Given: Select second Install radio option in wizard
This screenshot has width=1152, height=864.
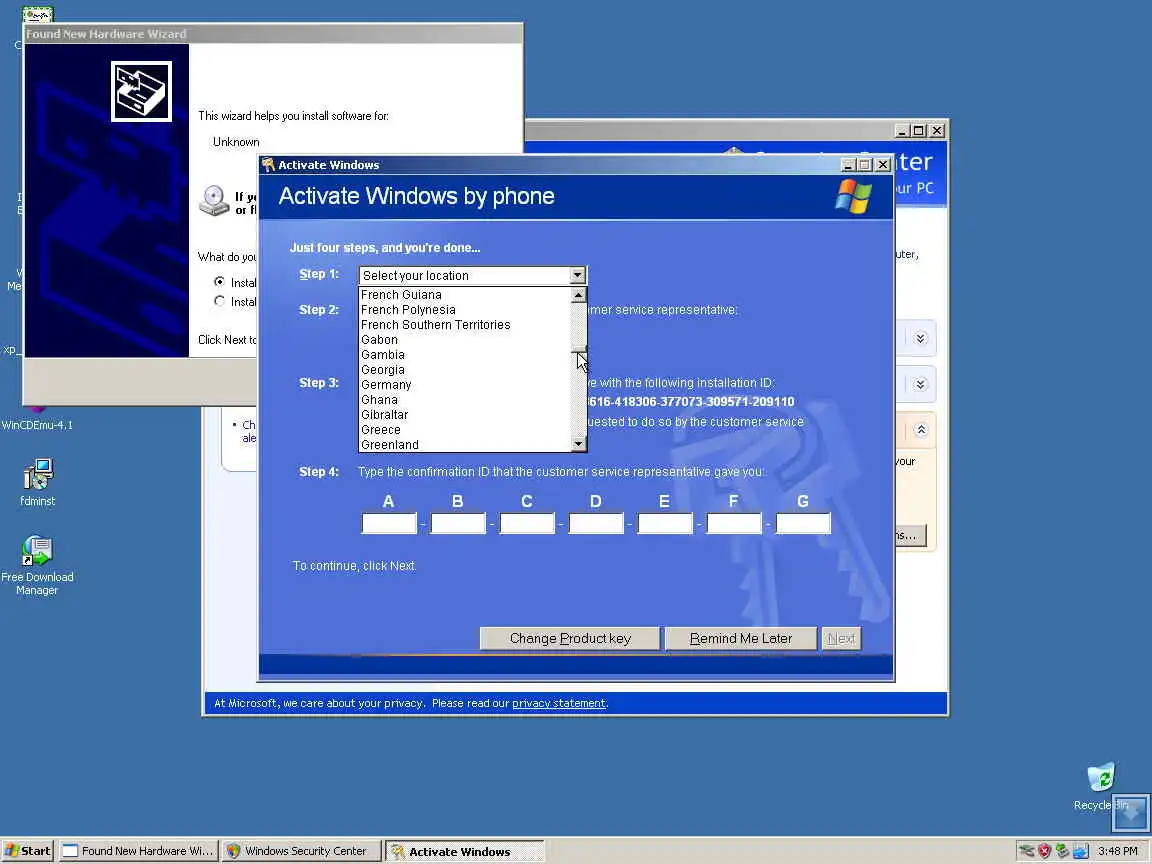Looking at the screenshot, I should (219, 300).
